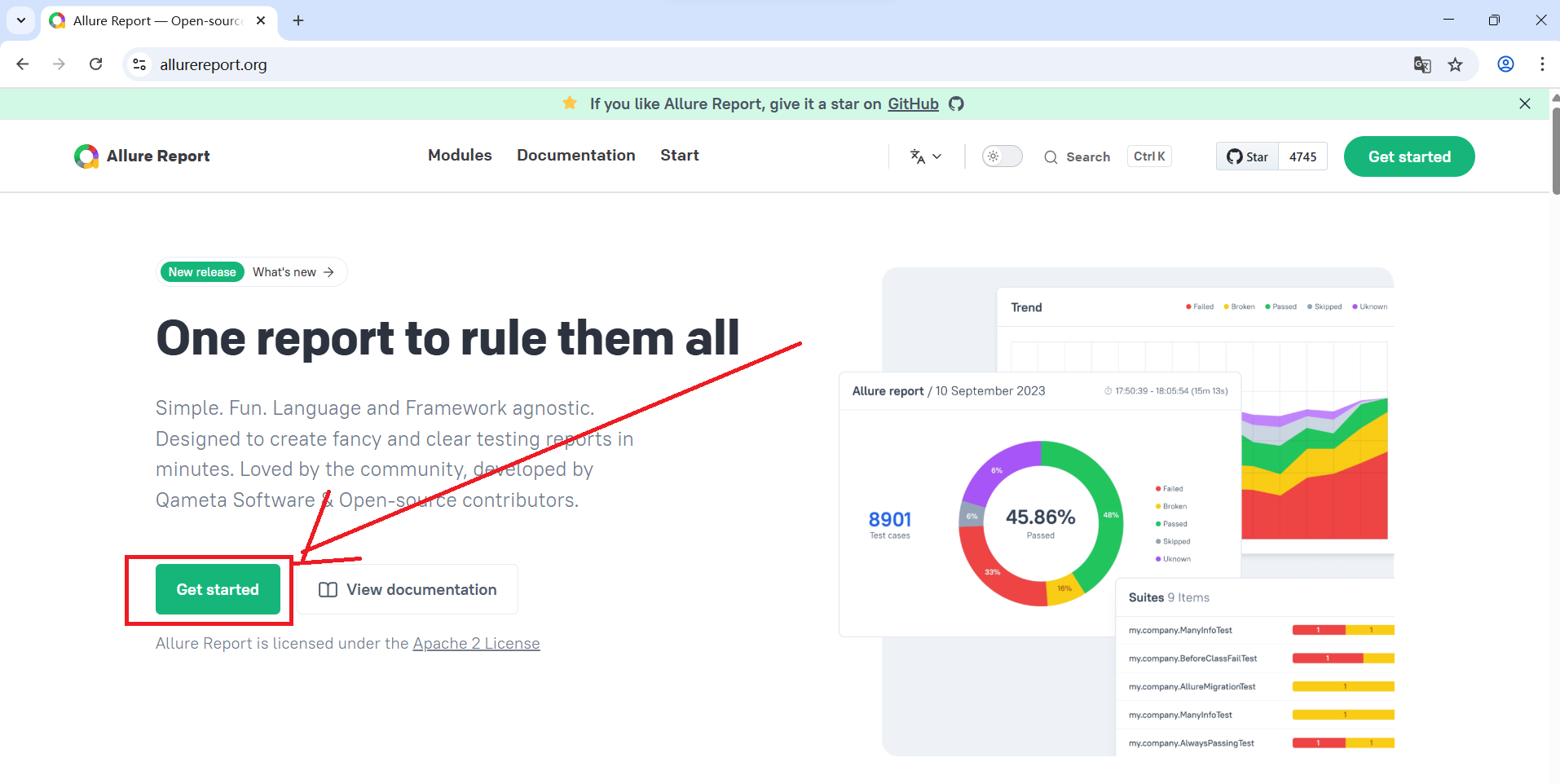Click the Search magnifier icon
This screenshot has height=784, width=1560.
[x=1051, y=157]
